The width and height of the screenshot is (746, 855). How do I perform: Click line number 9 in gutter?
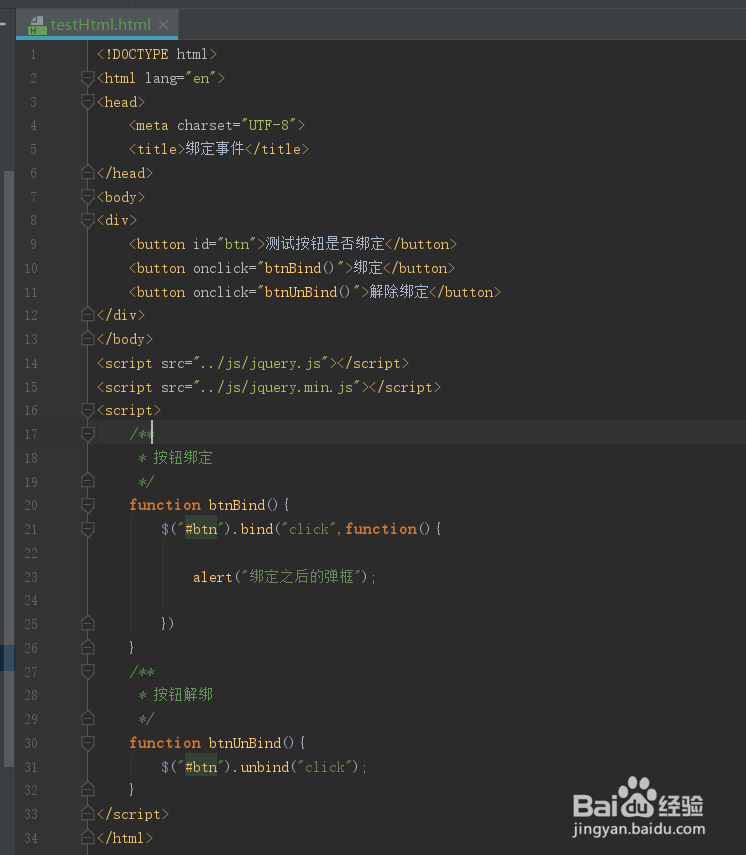(x=33, y=244)
